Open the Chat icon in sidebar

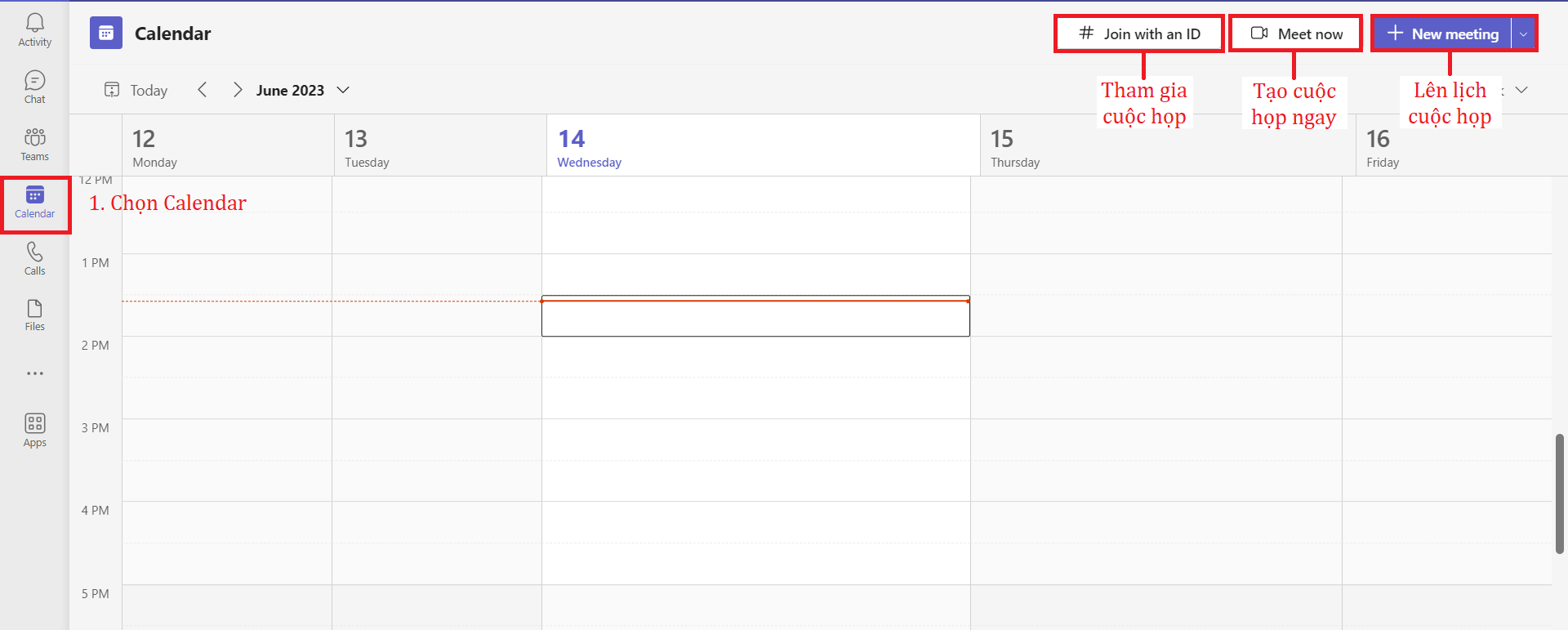tap(34, 87)
